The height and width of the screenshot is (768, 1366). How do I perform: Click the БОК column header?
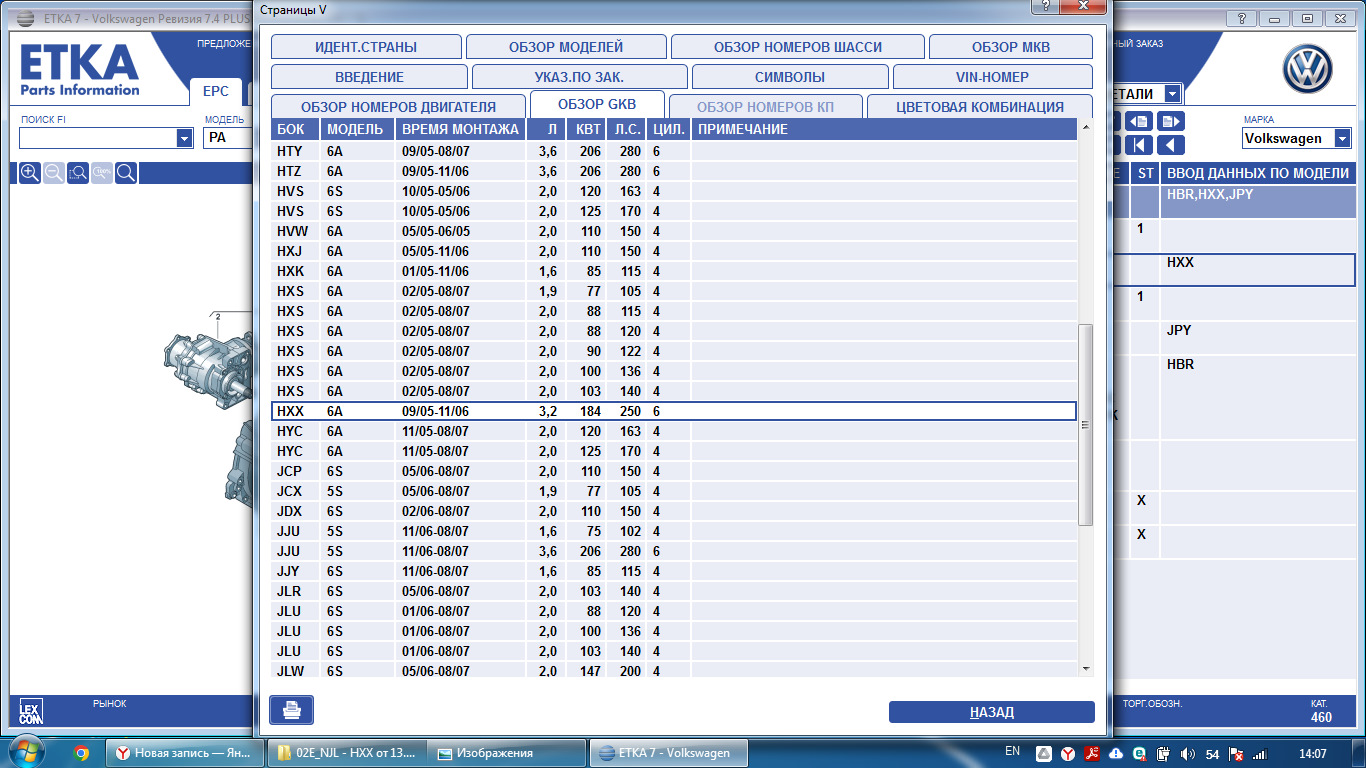tap(296, 129)
